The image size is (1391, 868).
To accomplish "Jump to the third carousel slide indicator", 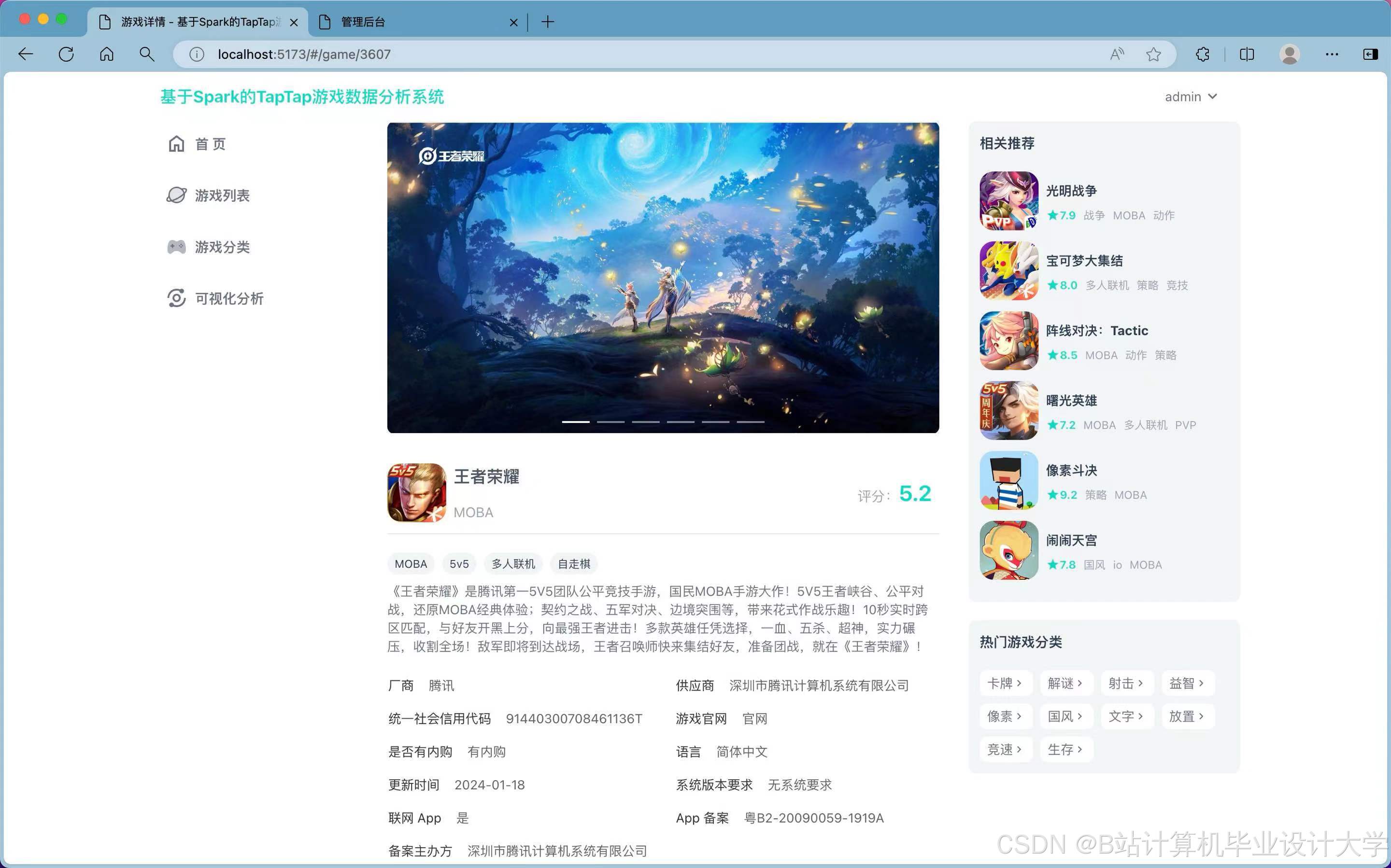I will click(646, 422).
